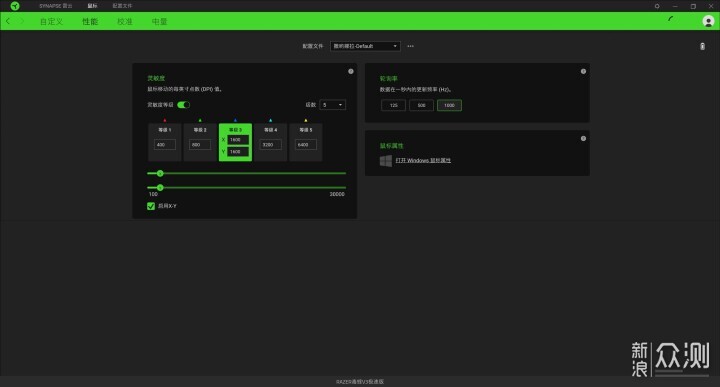Open the SYNAPSE 雷云 top menu

coord(56,6)
